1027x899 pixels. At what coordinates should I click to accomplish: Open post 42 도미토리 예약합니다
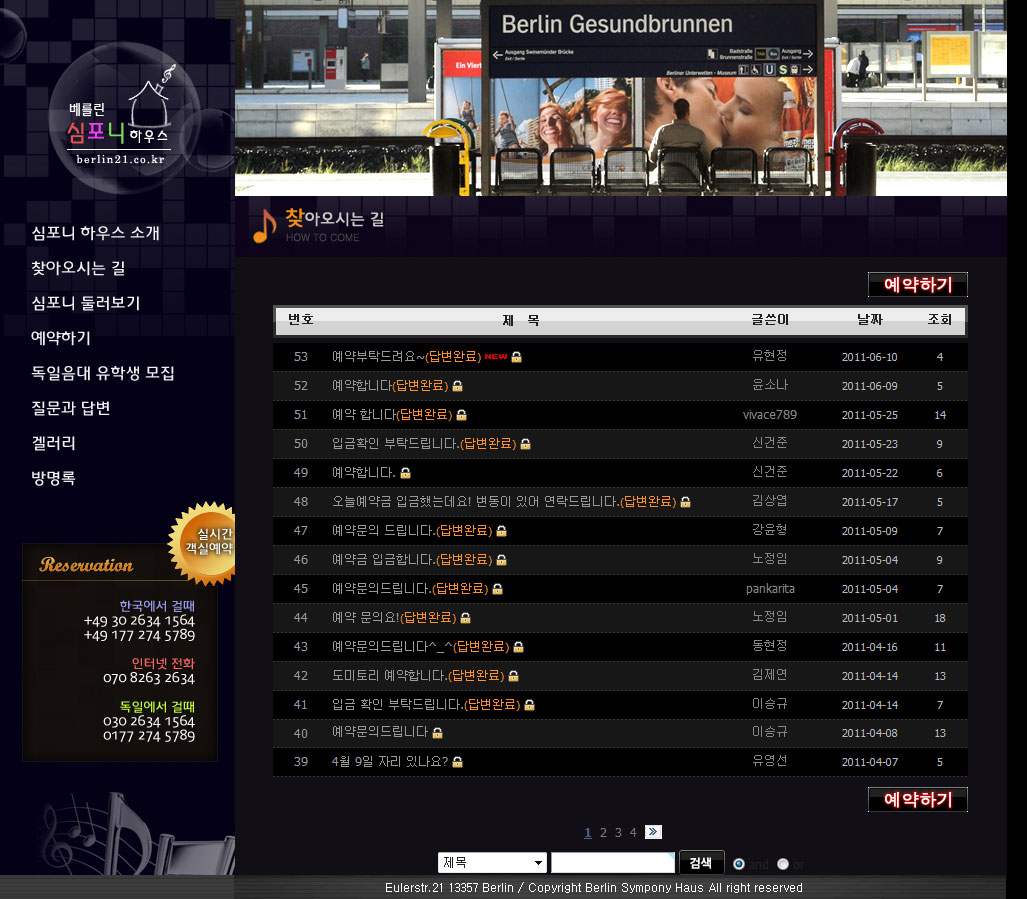point(418,675)
